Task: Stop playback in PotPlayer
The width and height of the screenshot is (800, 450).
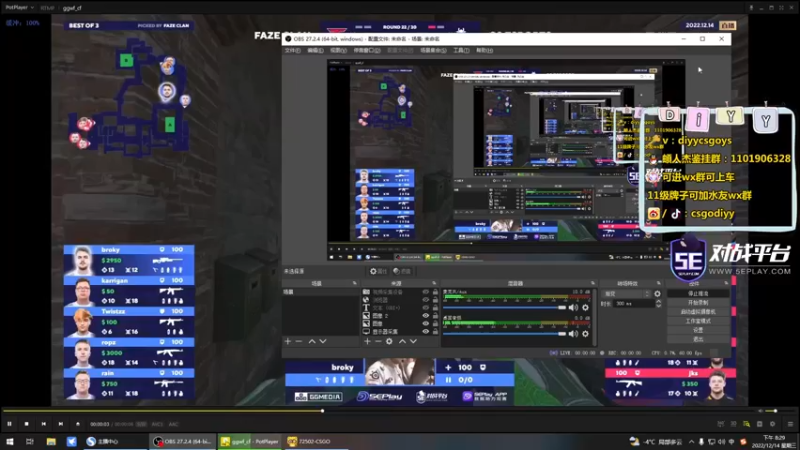Action: pyautogui.click(x=27, y=424)
